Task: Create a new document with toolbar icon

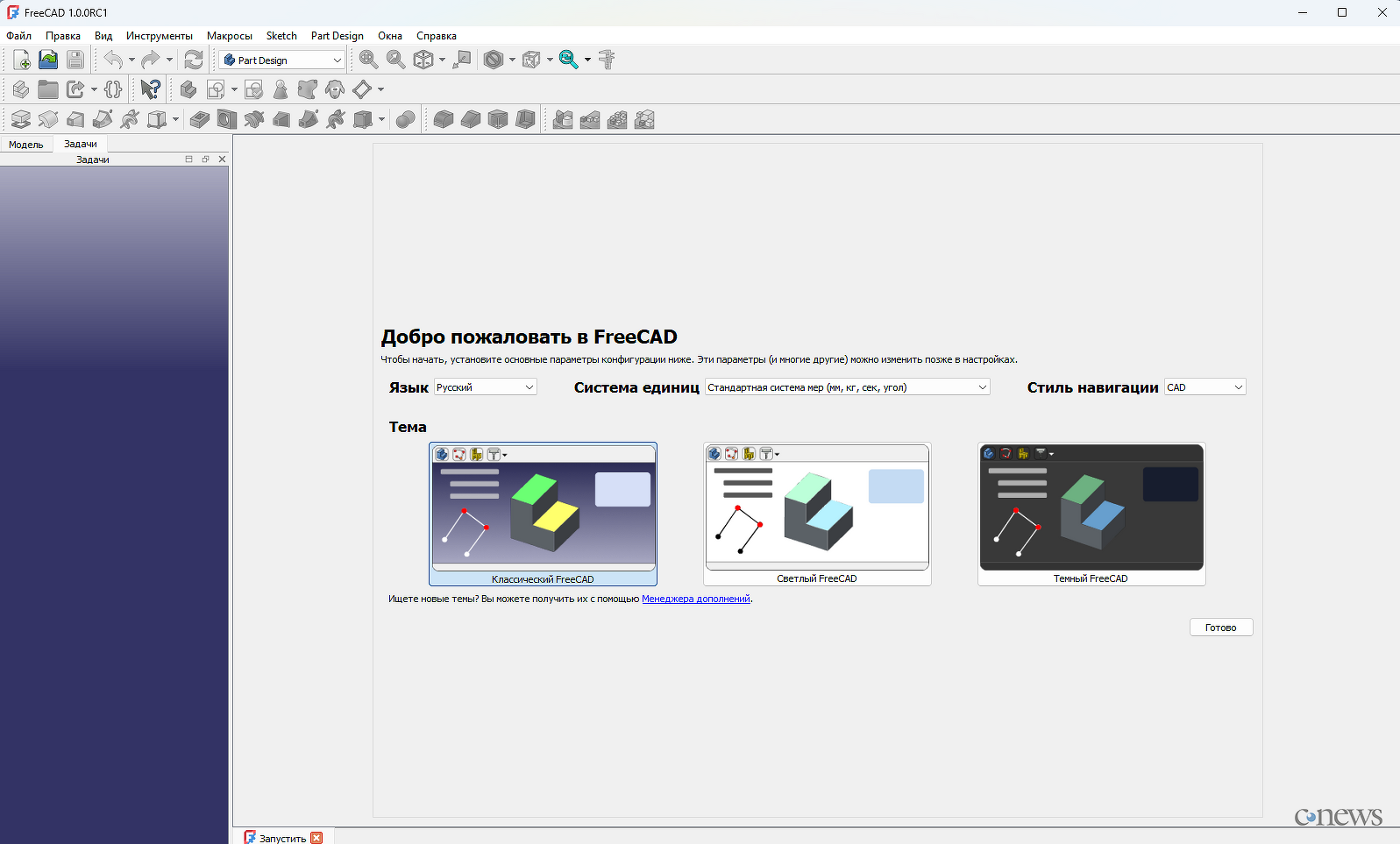Action: click(22, 60)
